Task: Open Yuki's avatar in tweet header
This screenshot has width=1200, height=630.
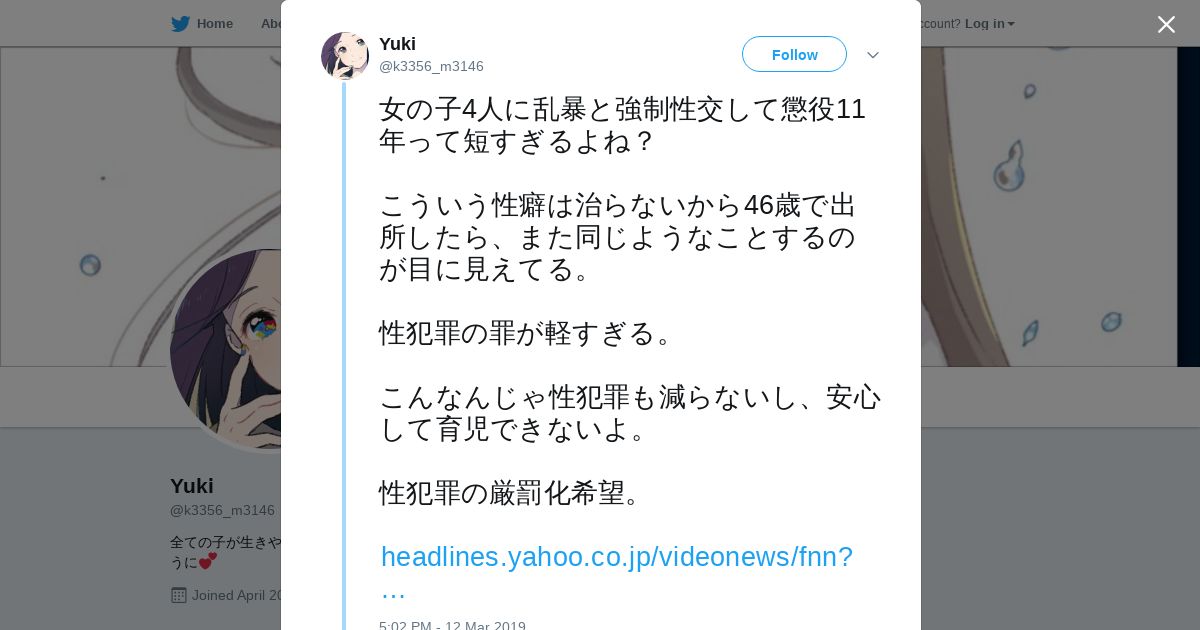Action: click(345, 56)
